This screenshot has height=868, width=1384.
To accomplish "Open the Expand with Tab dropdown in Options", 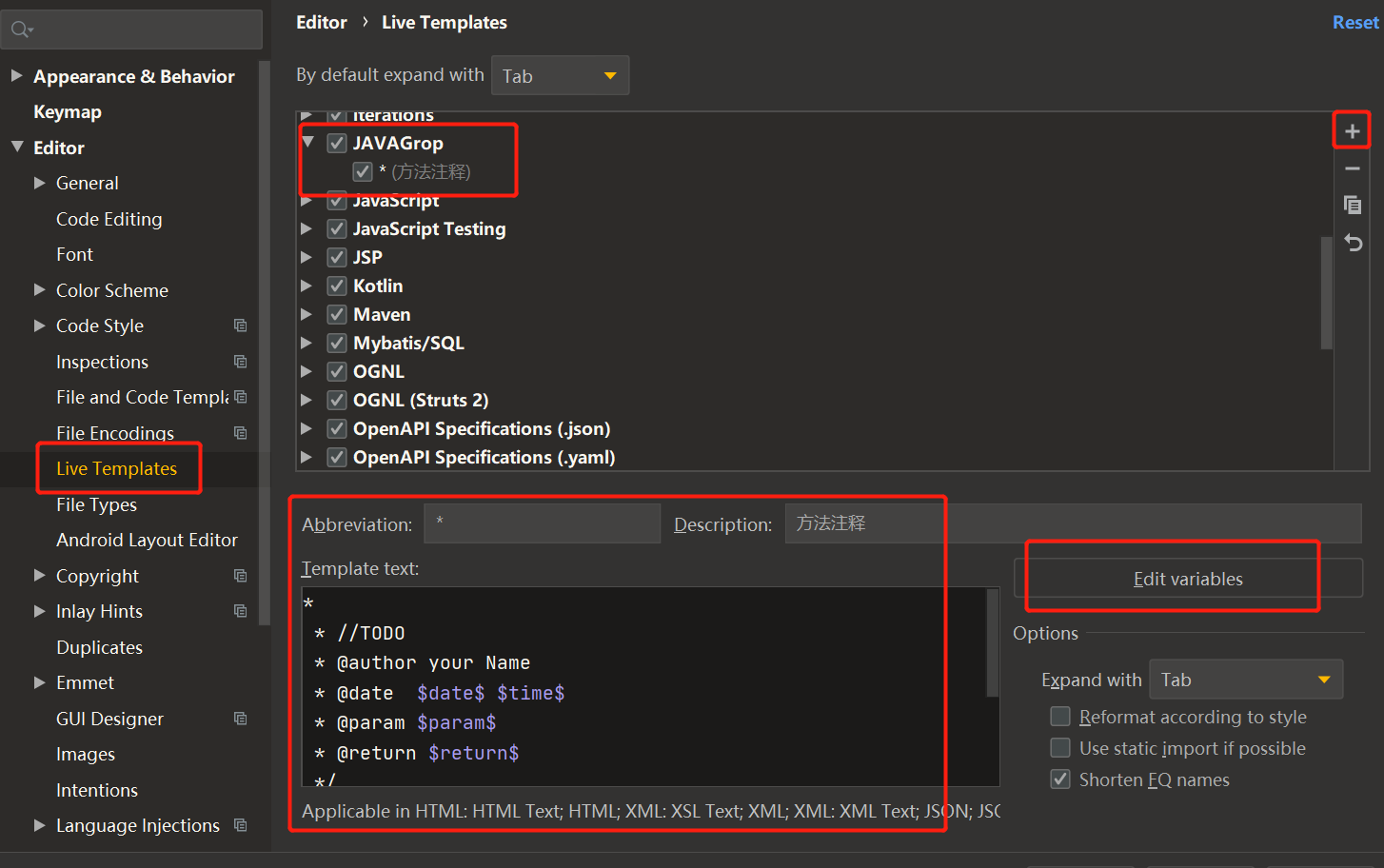I will point(1246,680).
